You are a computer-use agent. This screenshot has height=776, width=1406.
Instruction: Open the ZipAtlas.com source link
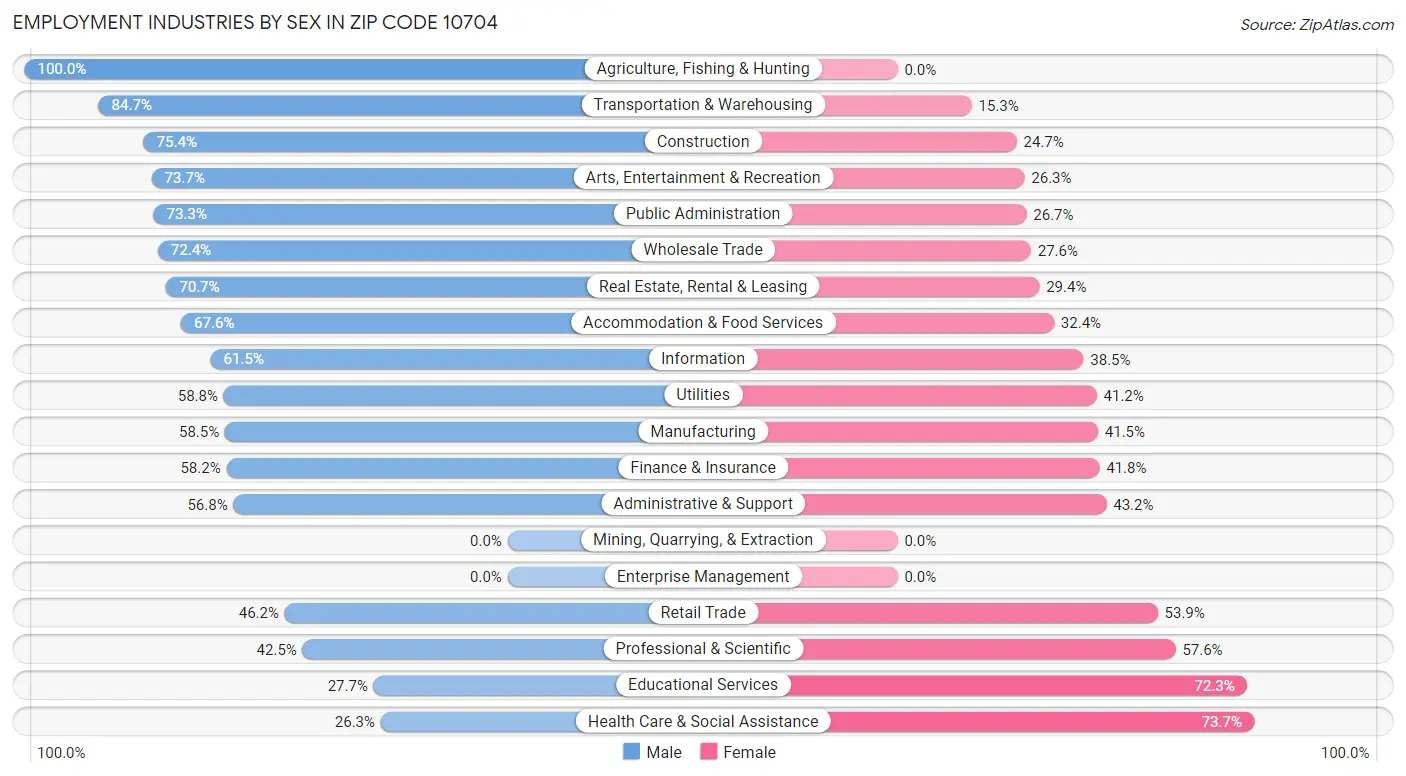coord(1316,24)
